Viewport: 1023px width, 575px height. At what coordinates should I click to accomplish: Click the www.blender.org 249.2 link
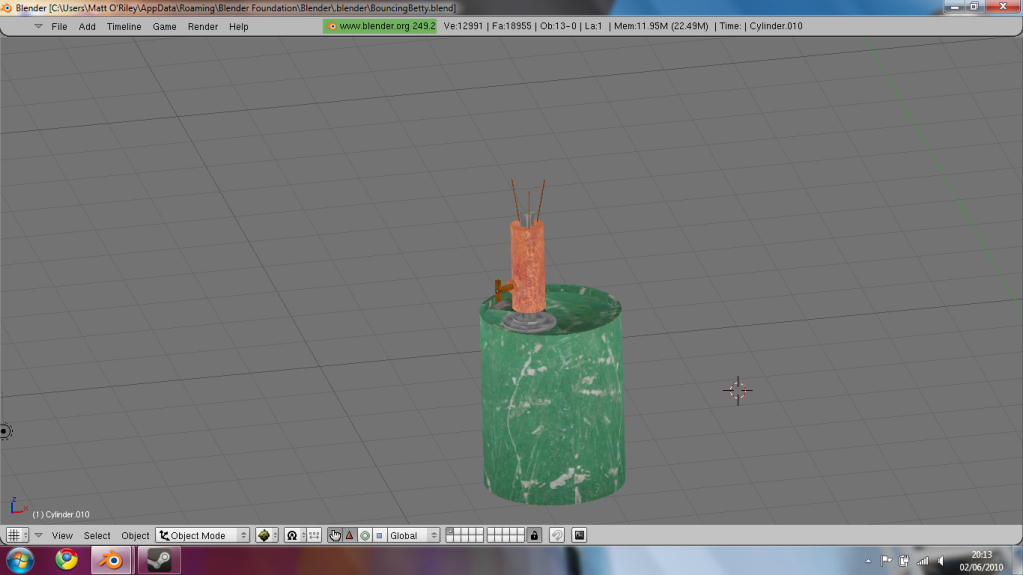pyautogui.click(x=381, y=26)
